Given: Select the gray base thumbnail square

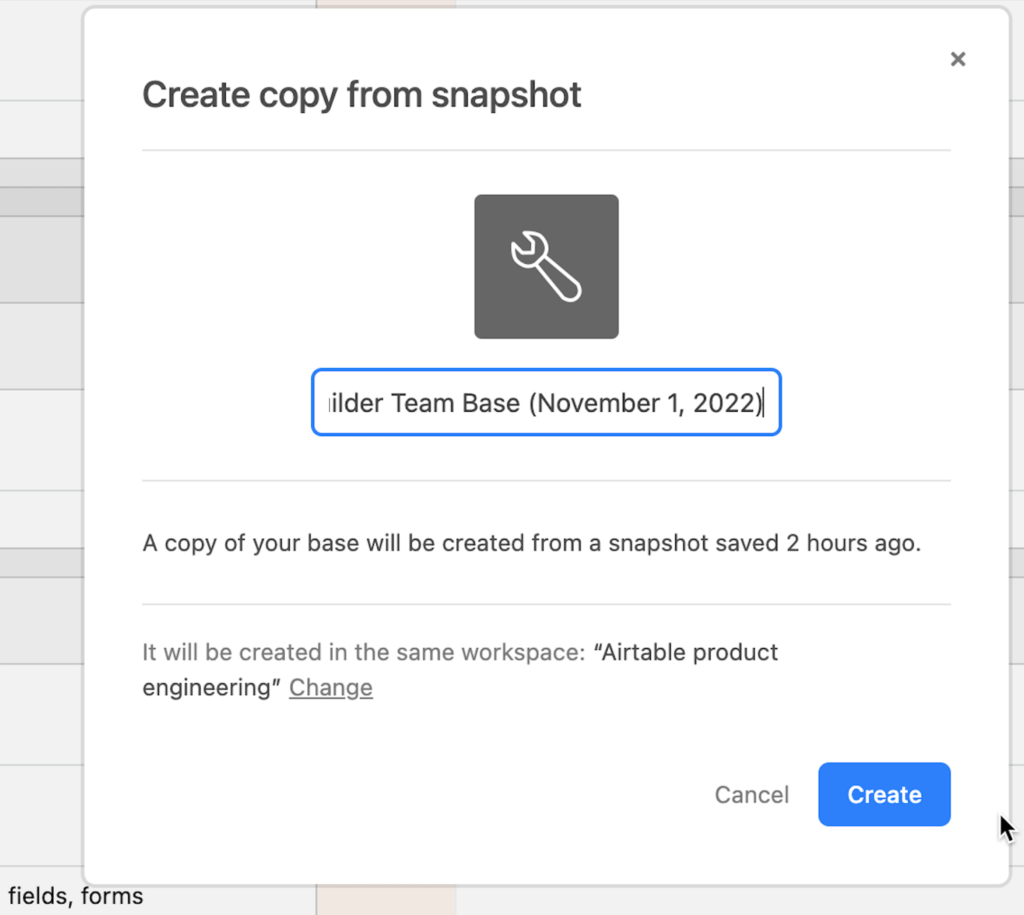Looking at the screenshot, I should tap(546, 265).
